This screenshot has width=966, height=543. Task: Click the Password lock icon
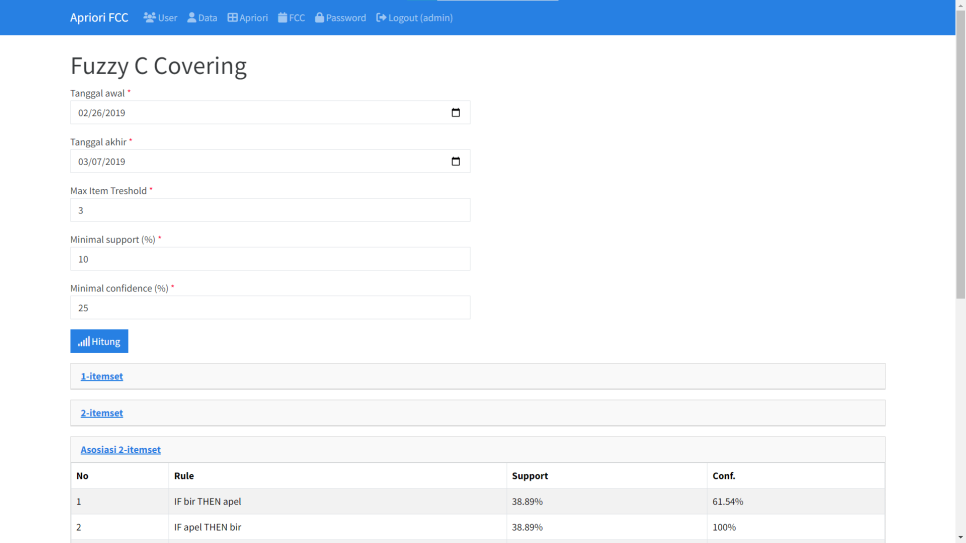320,18
